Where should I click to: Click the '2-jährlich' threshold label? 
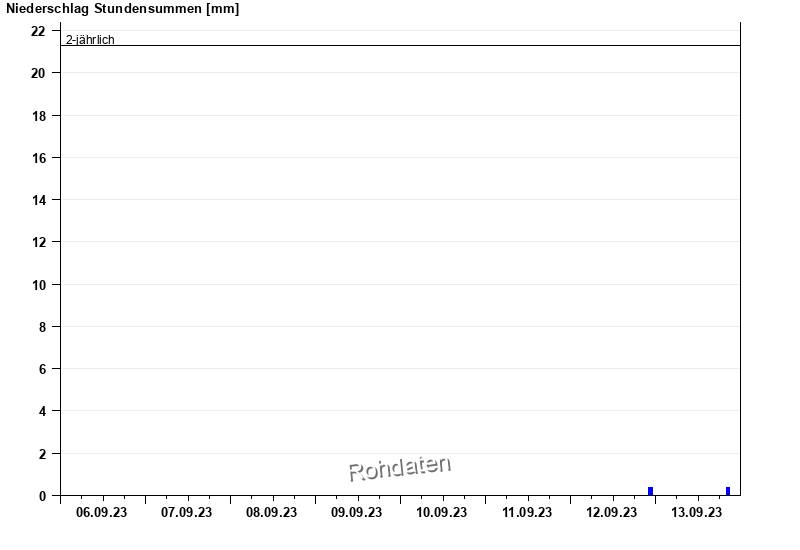click(90, 40)
